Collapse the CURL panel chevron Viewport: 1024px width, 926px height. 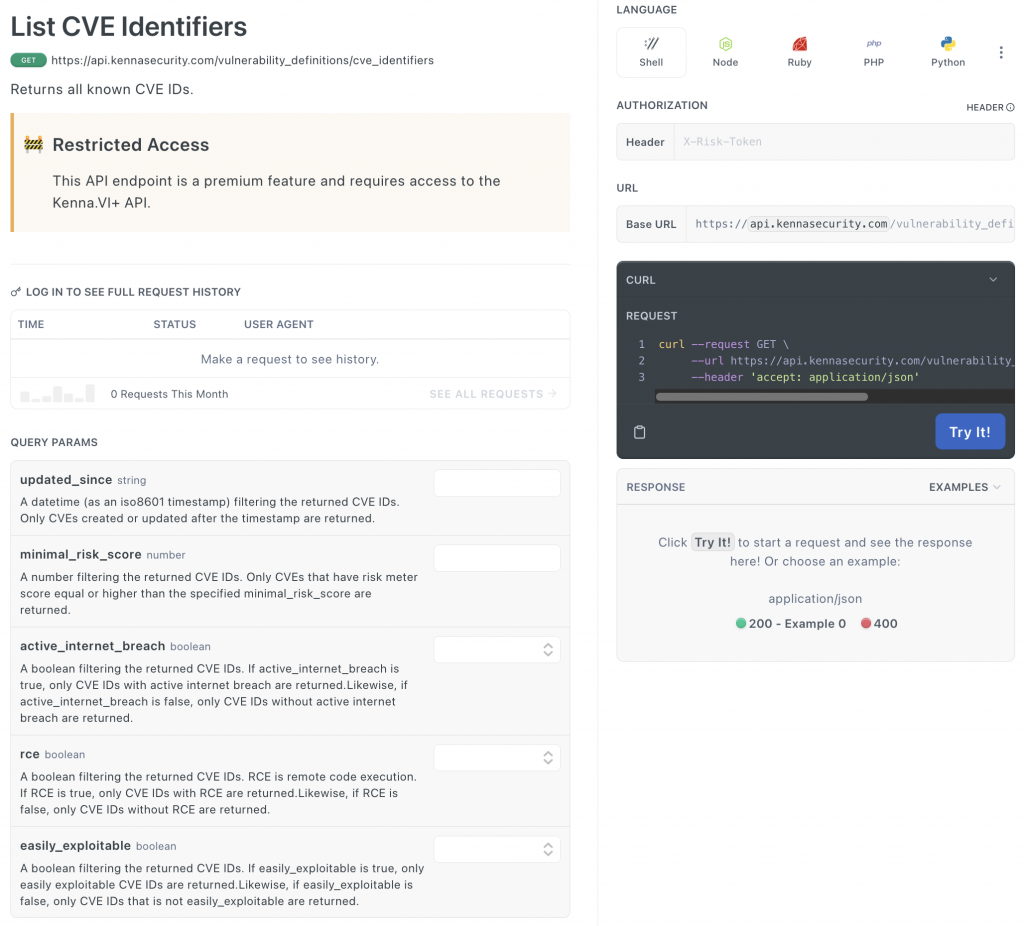(993, 280)
